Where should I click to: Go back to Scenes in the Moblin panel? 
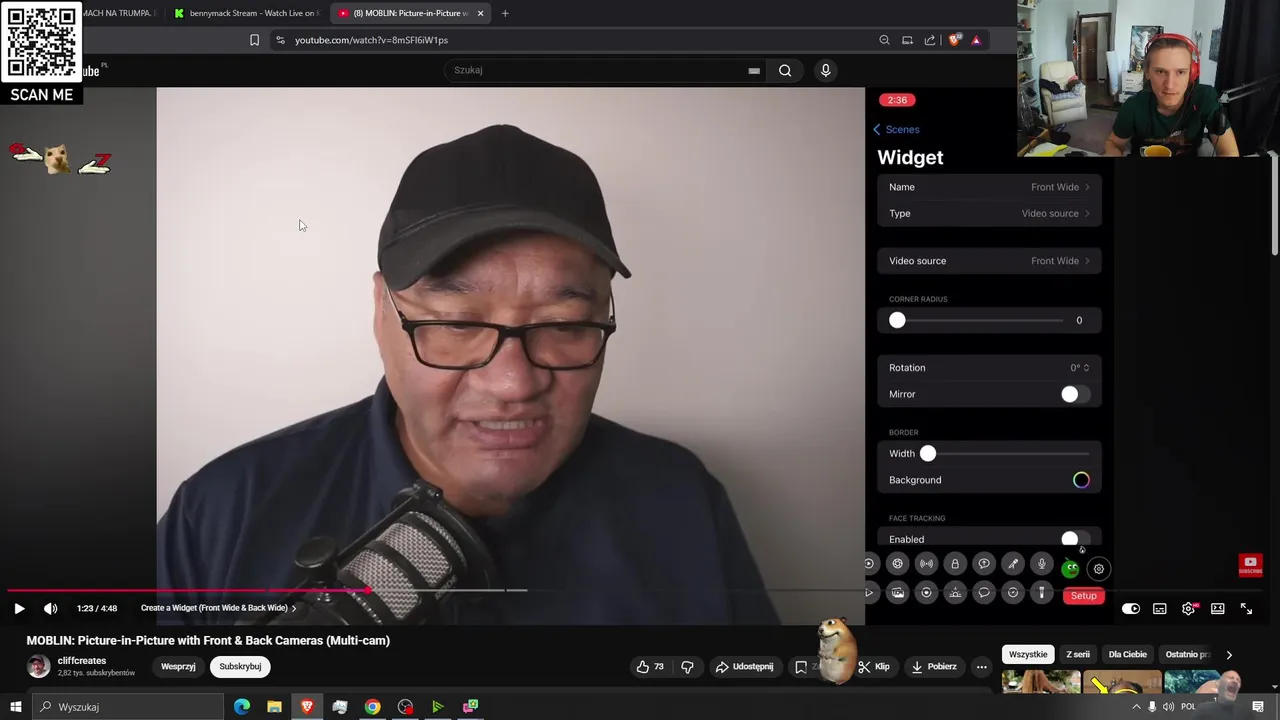tap(896, 129)
